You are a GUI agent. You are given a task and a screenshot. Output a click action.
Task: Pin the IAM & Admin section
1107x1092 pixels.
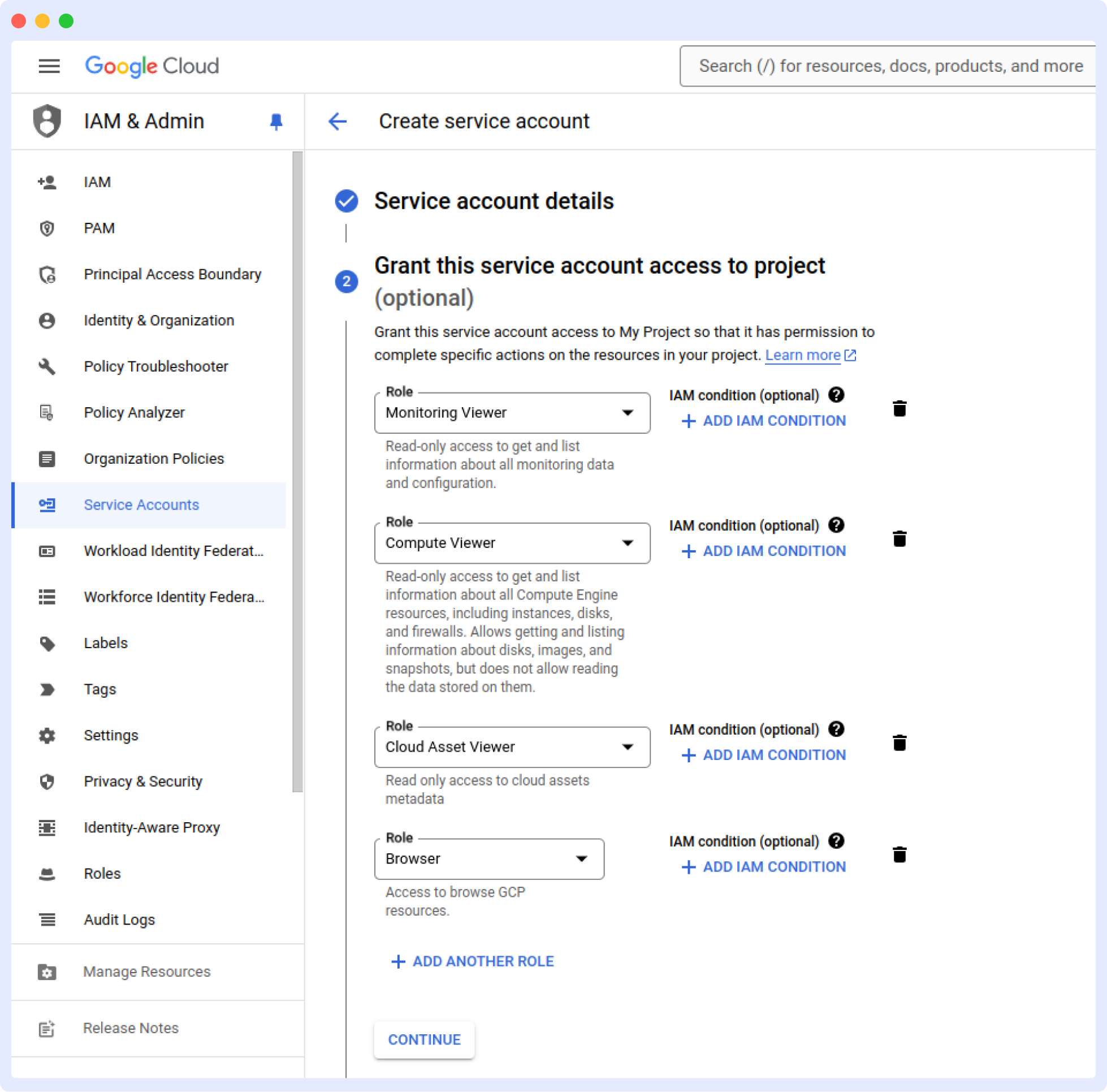276,122
